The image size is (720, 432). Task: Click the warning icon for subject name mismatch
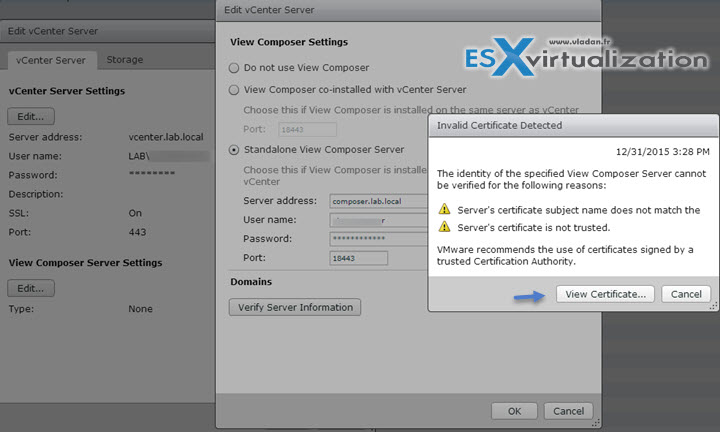click(444, 209)
